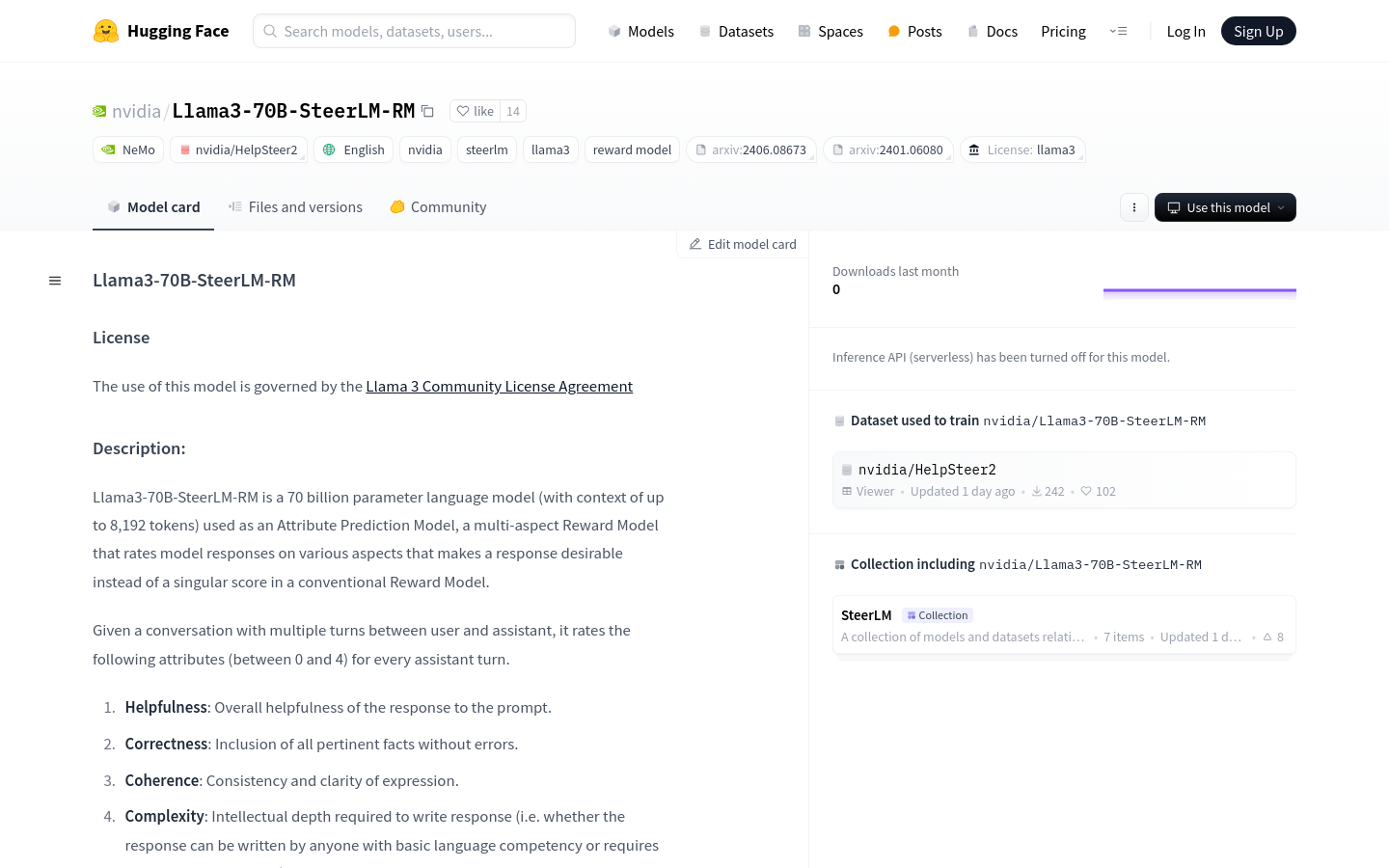Image resolution: width=1389 pixels, height=868 pixels.
Task: Select the nvidia/HelpSteer2 dataset tag
Action: point(238,149)
